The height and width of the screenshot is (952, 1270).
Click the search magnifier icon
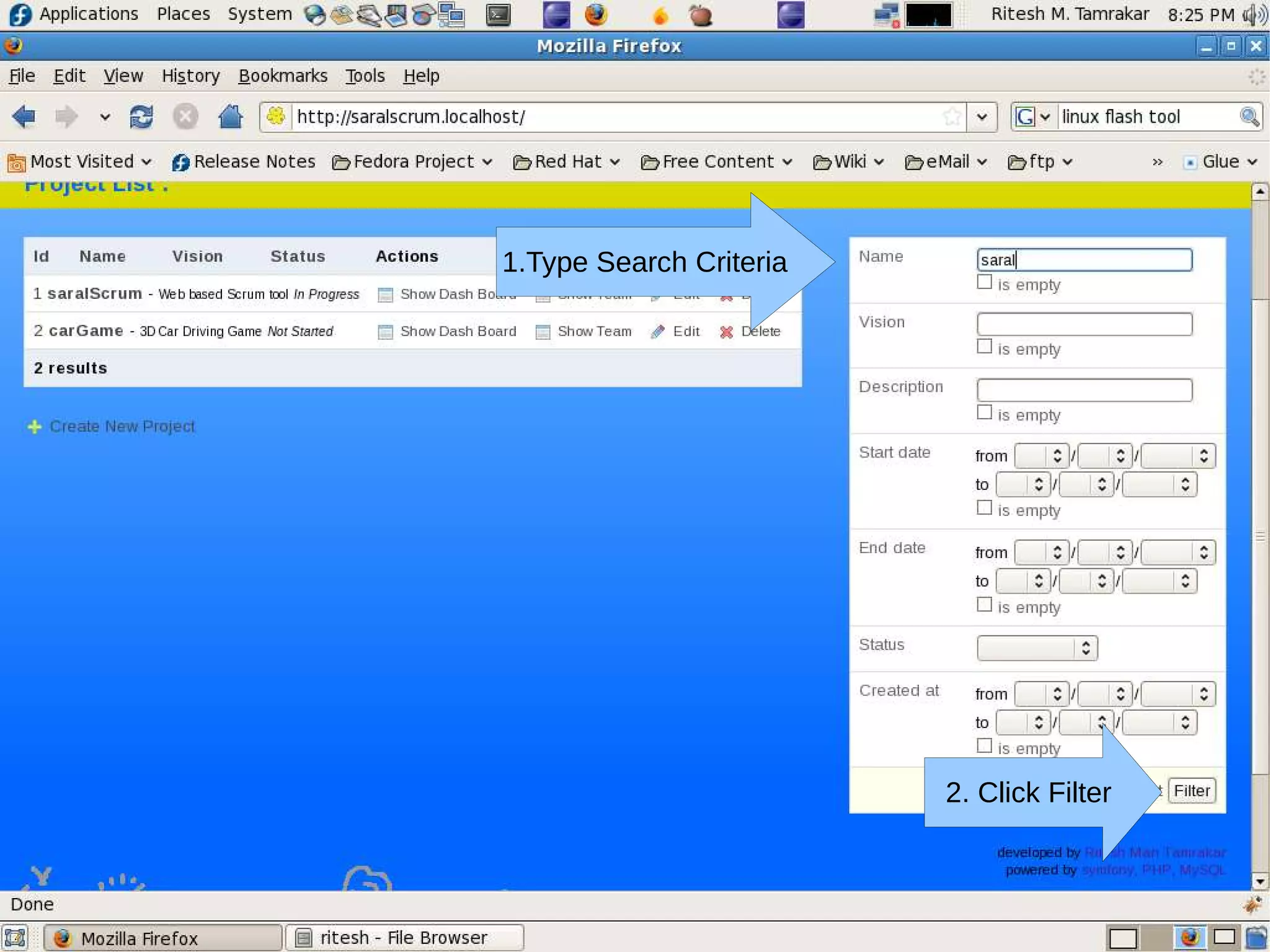tap(1249, 117)
